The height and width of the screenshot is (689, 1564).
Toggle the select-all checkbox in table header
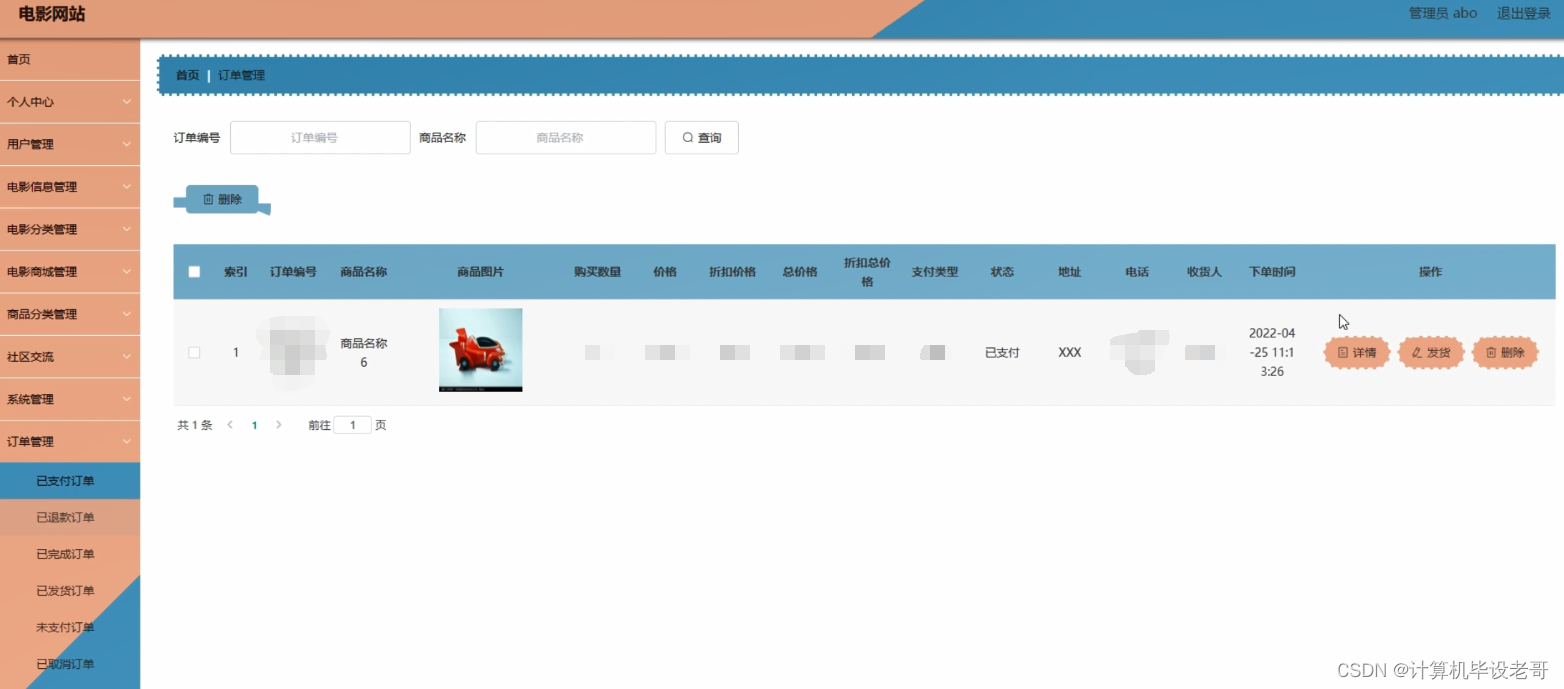click(x=194, y=272)
